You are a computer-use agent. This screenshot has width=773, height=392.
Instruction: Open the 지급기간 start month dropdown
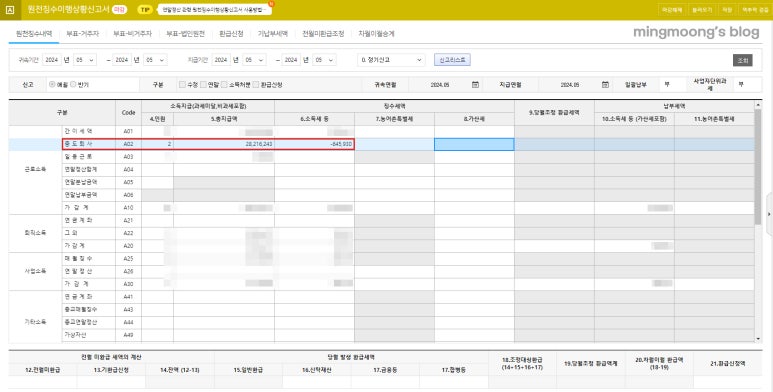[254, 60]
